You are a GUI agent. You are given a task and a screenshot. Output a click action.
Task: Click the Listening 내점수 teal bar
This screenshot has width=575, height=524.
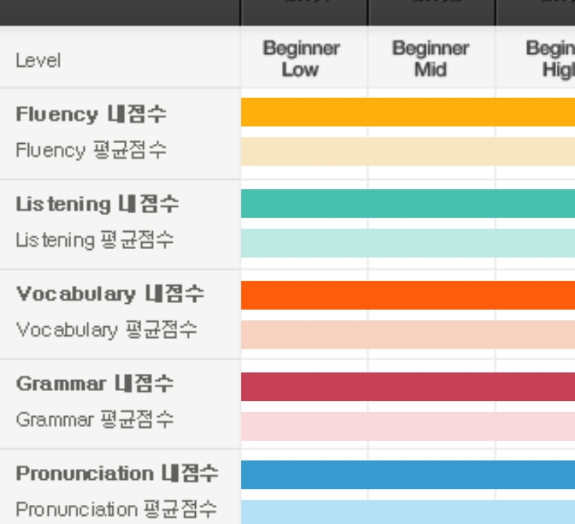tap(408, 204)
